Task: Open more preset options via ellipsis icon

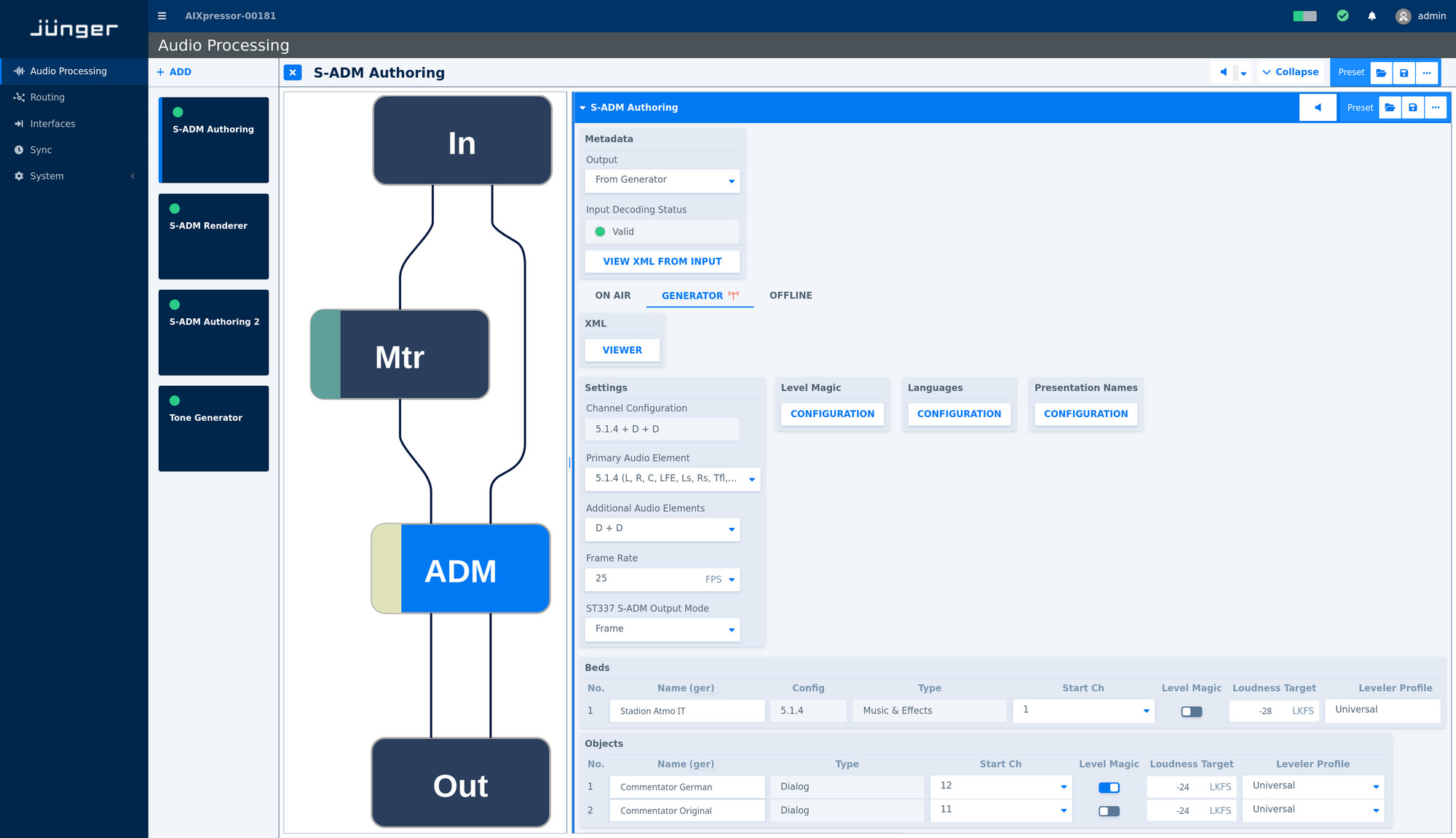Action: [x=1427, y=72]
